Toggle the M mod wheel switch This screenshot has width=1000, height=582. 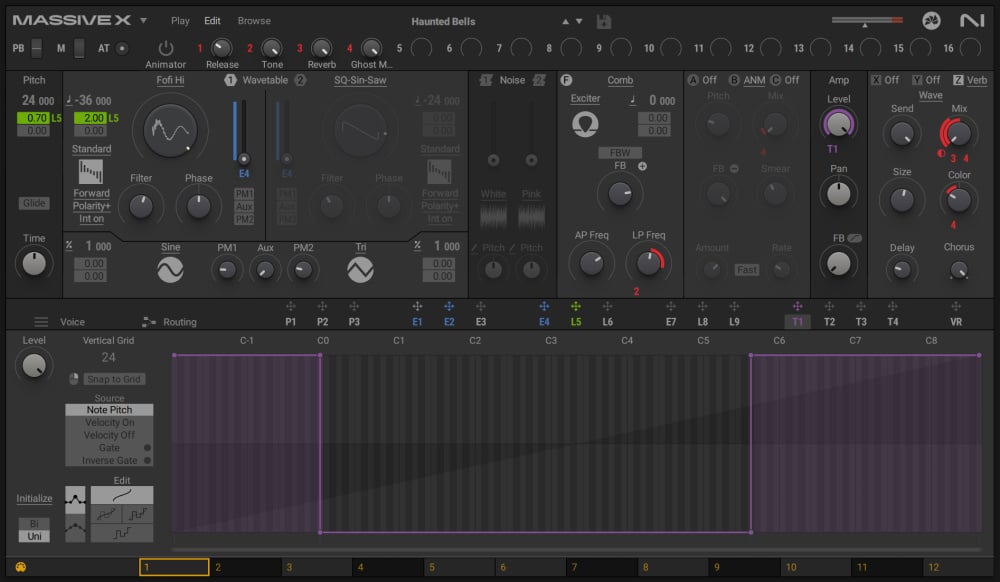[x=79, y=48]
